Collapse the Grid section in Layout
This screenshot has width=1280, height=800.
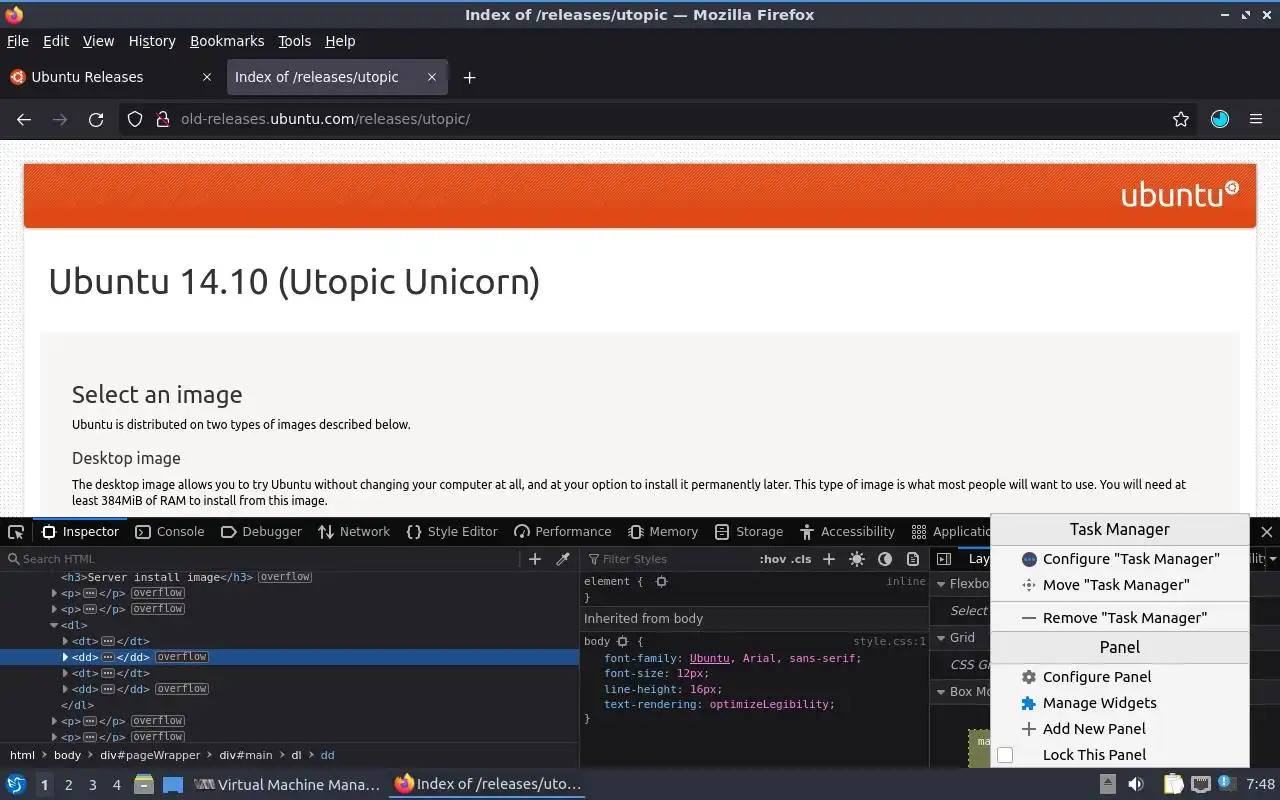point(941,638)
